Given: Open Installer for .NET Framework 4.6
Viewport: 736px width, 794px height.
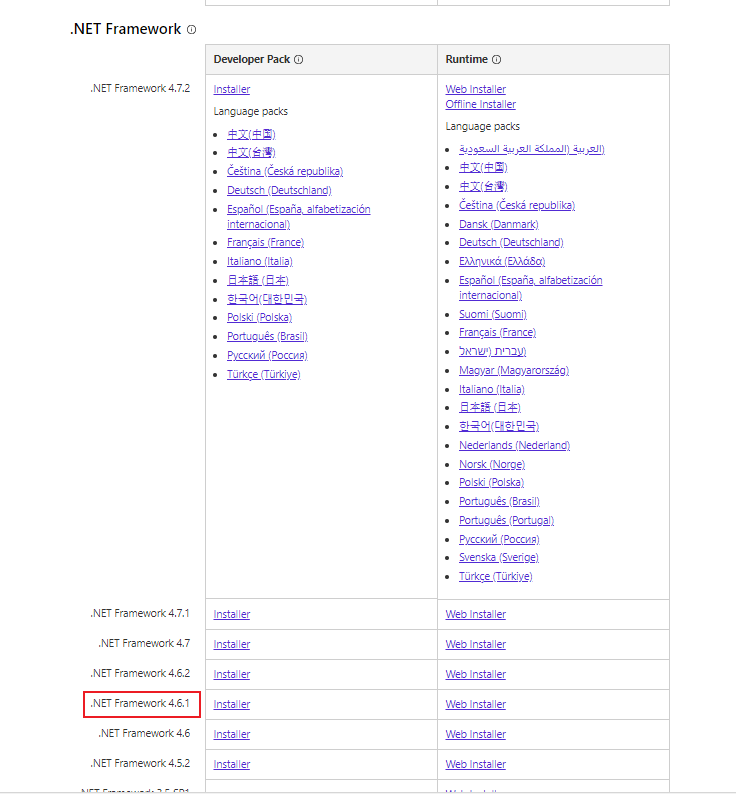Looking at the screenshot, I should (x=231, y=734).
